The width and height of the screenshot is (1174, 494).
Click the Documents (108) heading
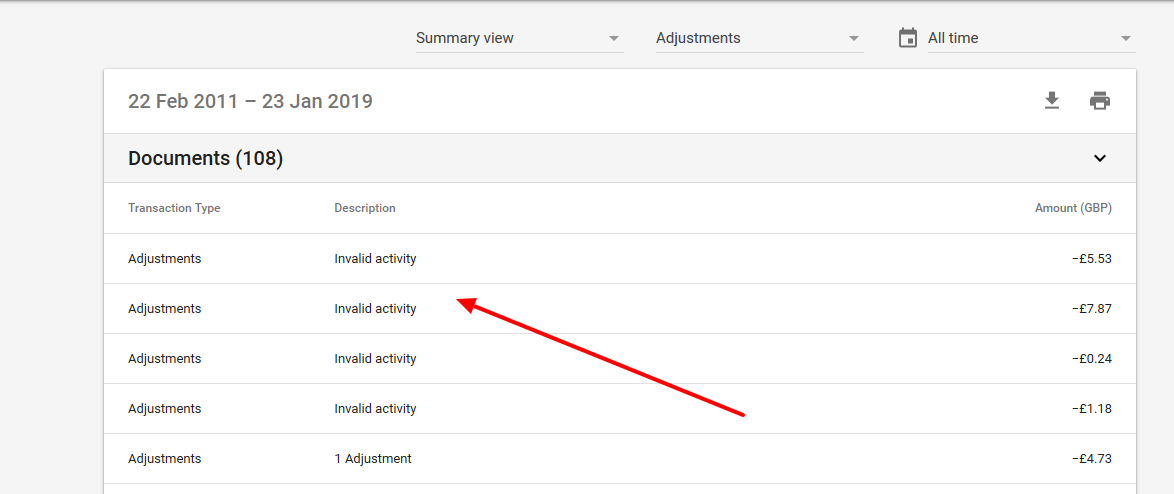coord(206,158)
